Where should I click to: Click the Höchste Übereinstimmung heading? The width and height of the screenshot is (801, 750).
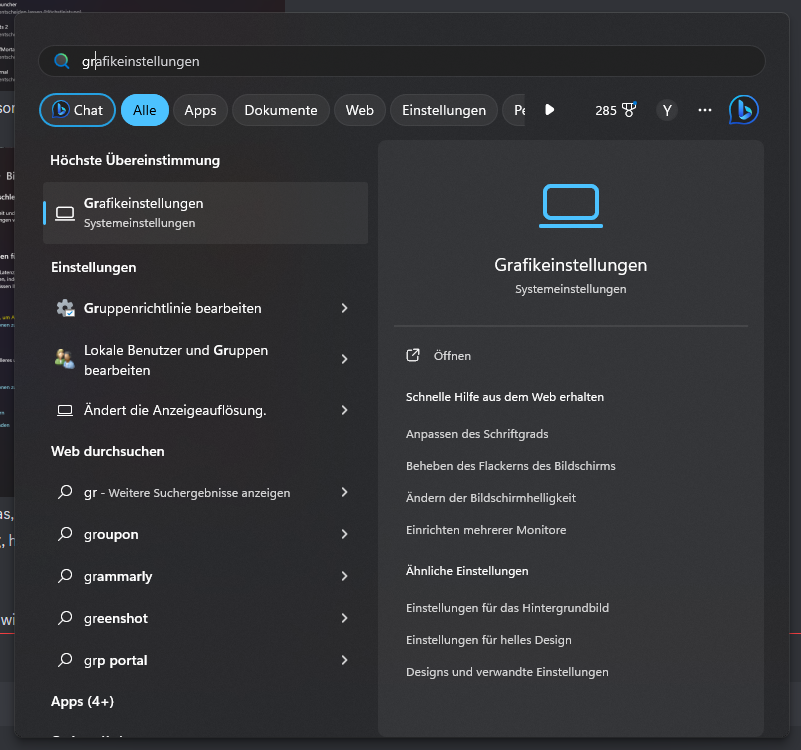[x=135, y=160]
